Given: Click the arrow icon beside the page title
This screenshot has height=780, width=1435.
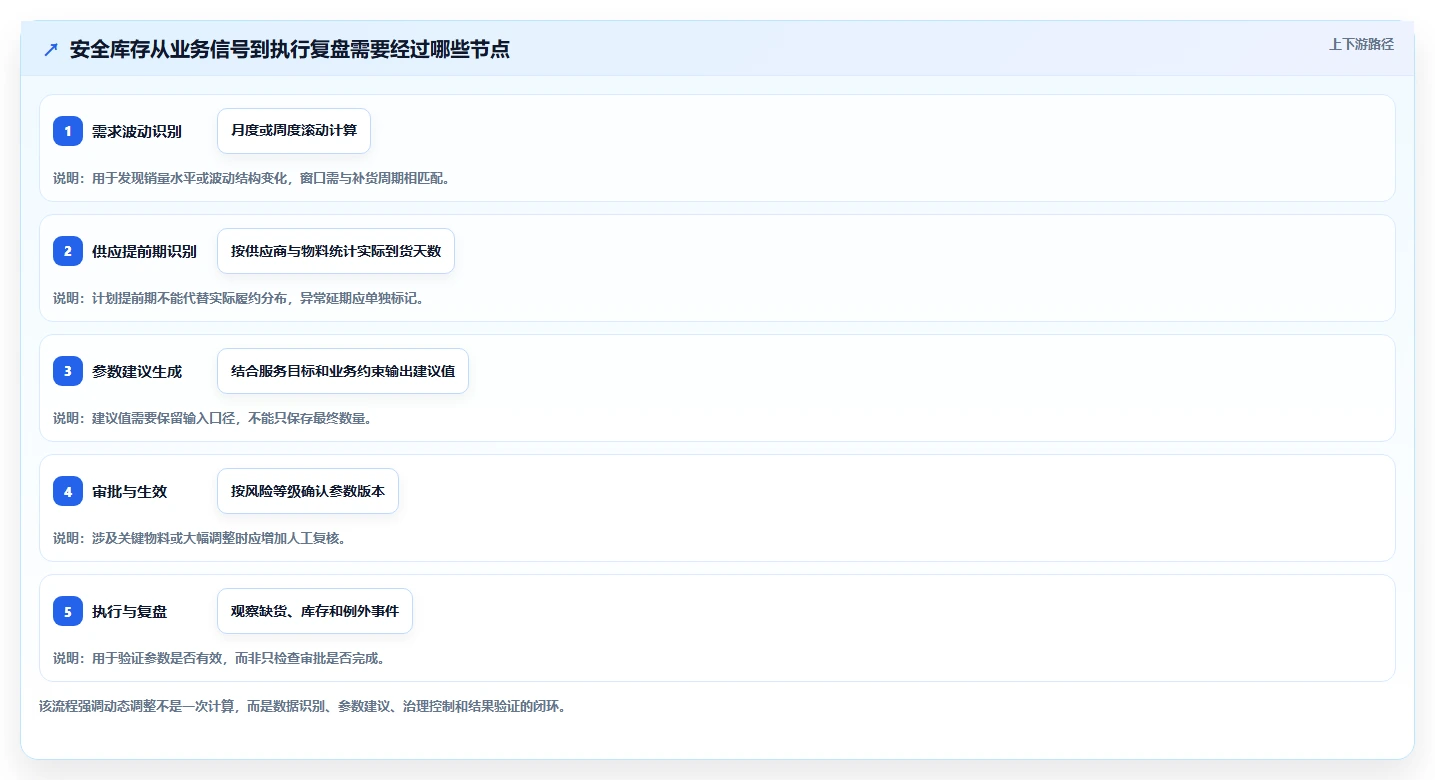Looking at the screenshot, I should coord(51,50).
